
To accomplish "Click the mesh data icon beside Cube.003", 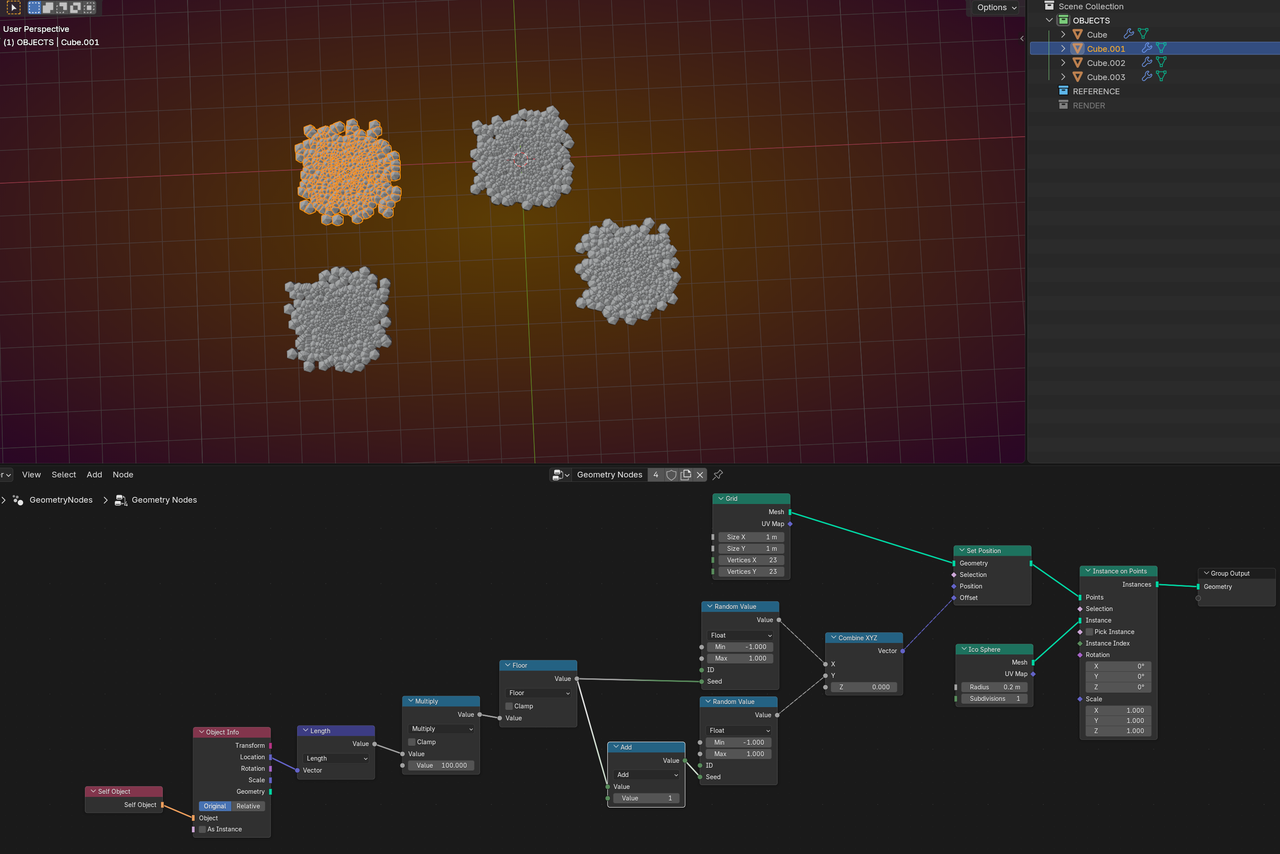I will [1161, 77].
